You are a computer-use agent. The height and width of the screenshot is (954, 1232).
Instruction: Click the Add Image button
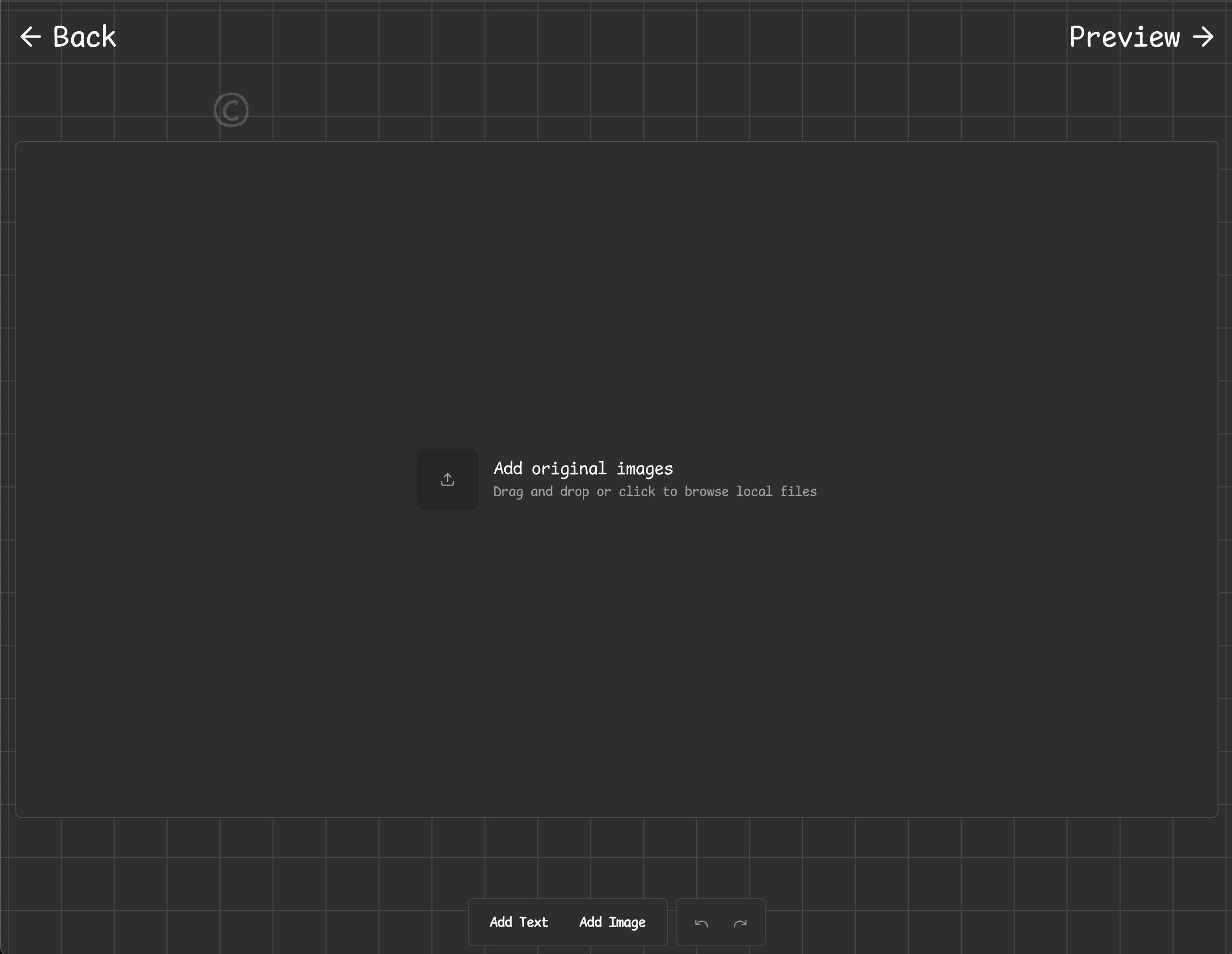[612, 922]
